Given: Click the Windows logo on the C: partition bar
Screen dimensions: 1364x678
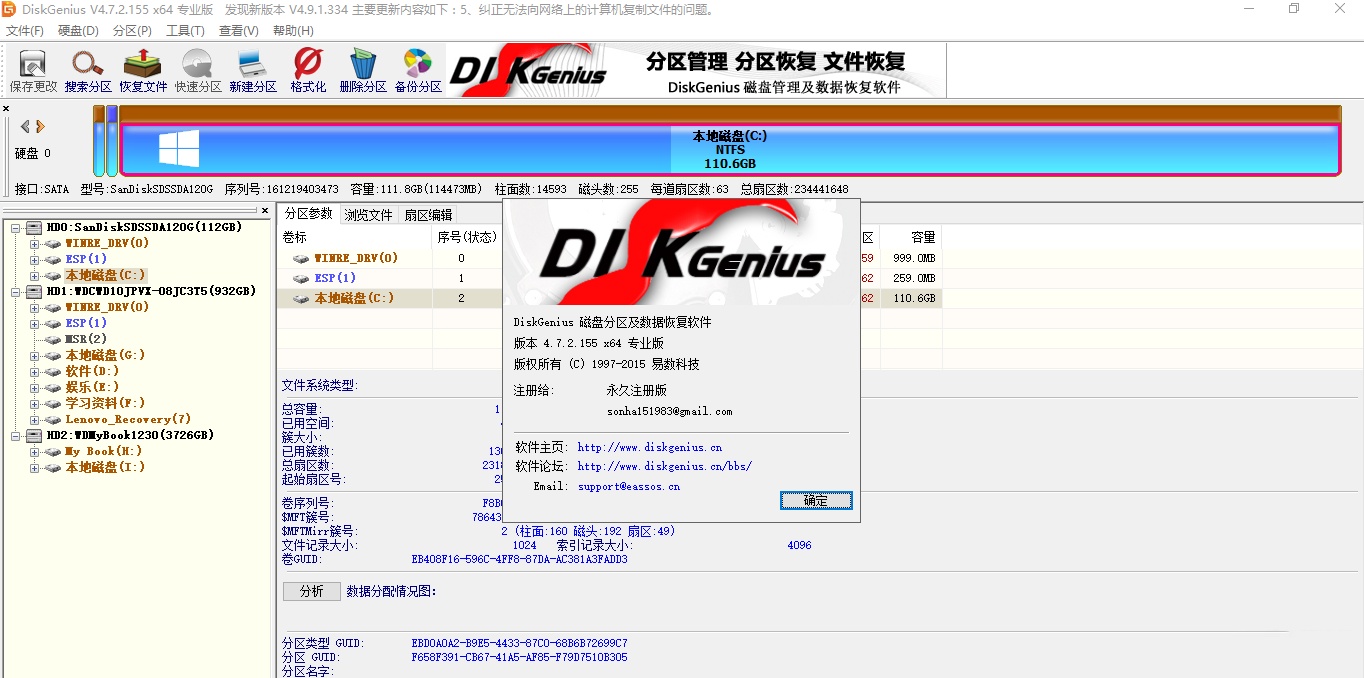Looking at the screenshot, I should (x=179, y=149).
